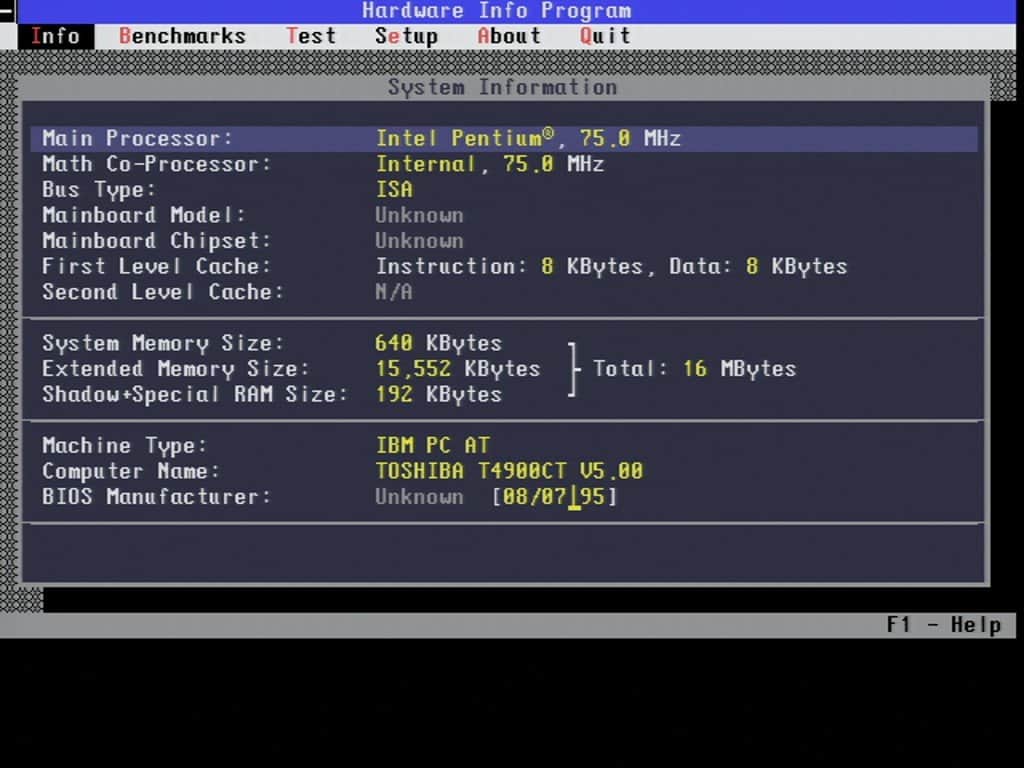Screen dimensions: 1024x768
Task: Select the Mainboard Model label
Action: 144,215
